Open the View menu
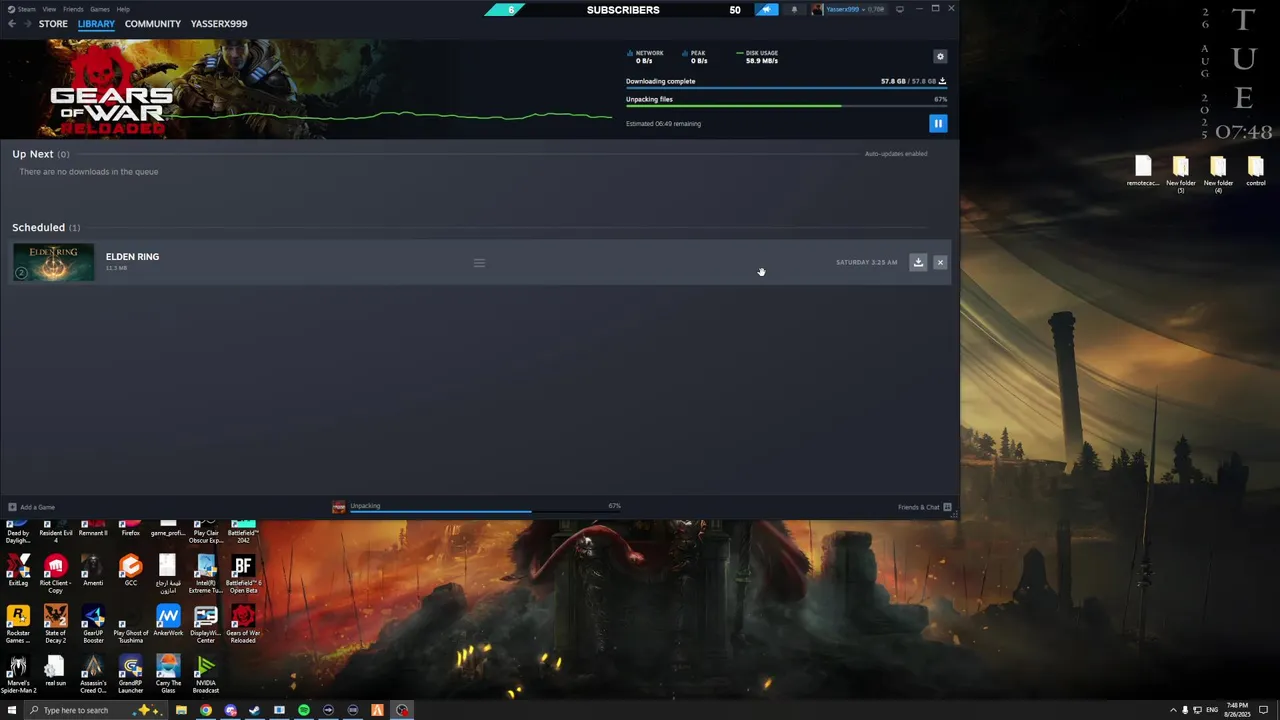The width and height of the screenshot is (1280, 720). coord(49,9)
